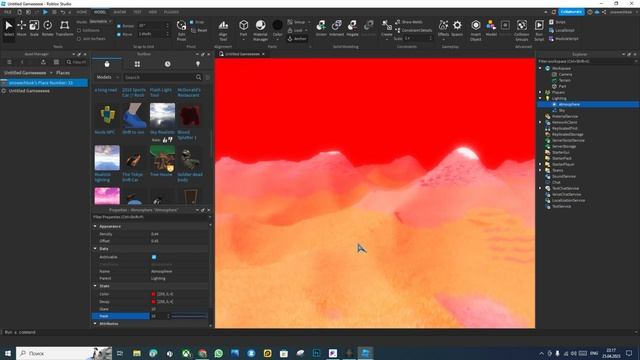Click the blue Play button in quick access bar
The width and height of the screenshot is (640, 360).
point(45,12)
